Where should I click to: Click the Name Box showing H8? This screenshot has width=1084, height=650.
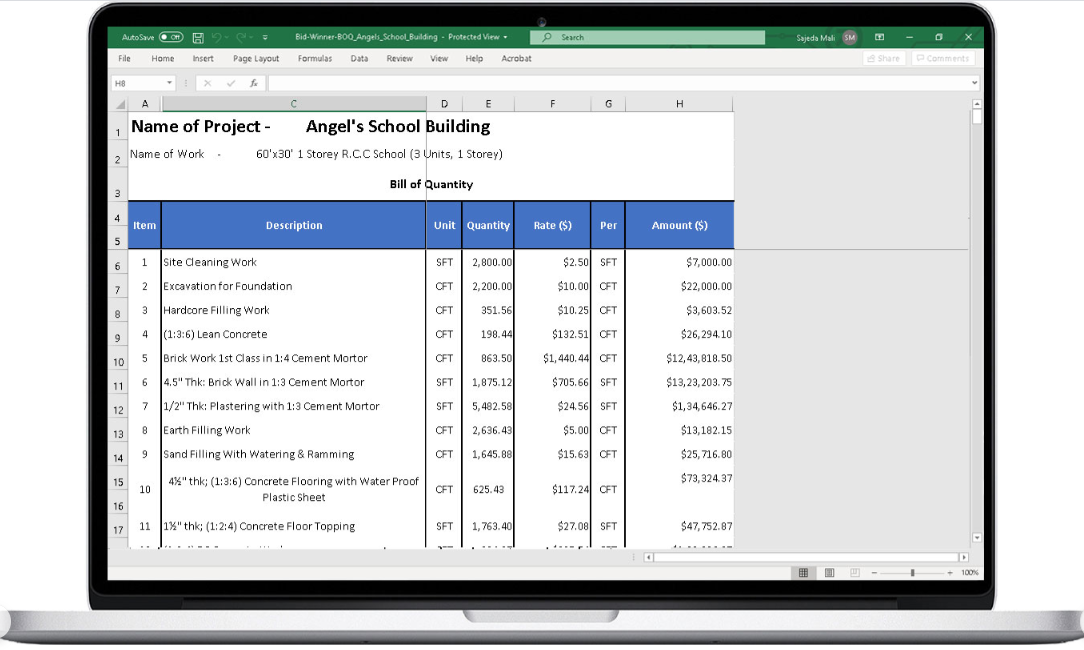point(138,83)
